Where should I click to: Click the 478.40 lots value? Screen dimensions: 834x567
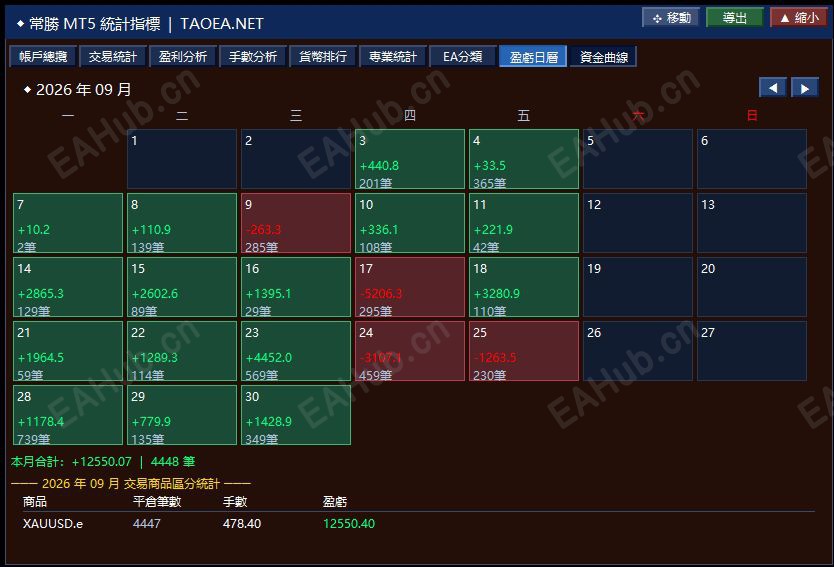242,524
